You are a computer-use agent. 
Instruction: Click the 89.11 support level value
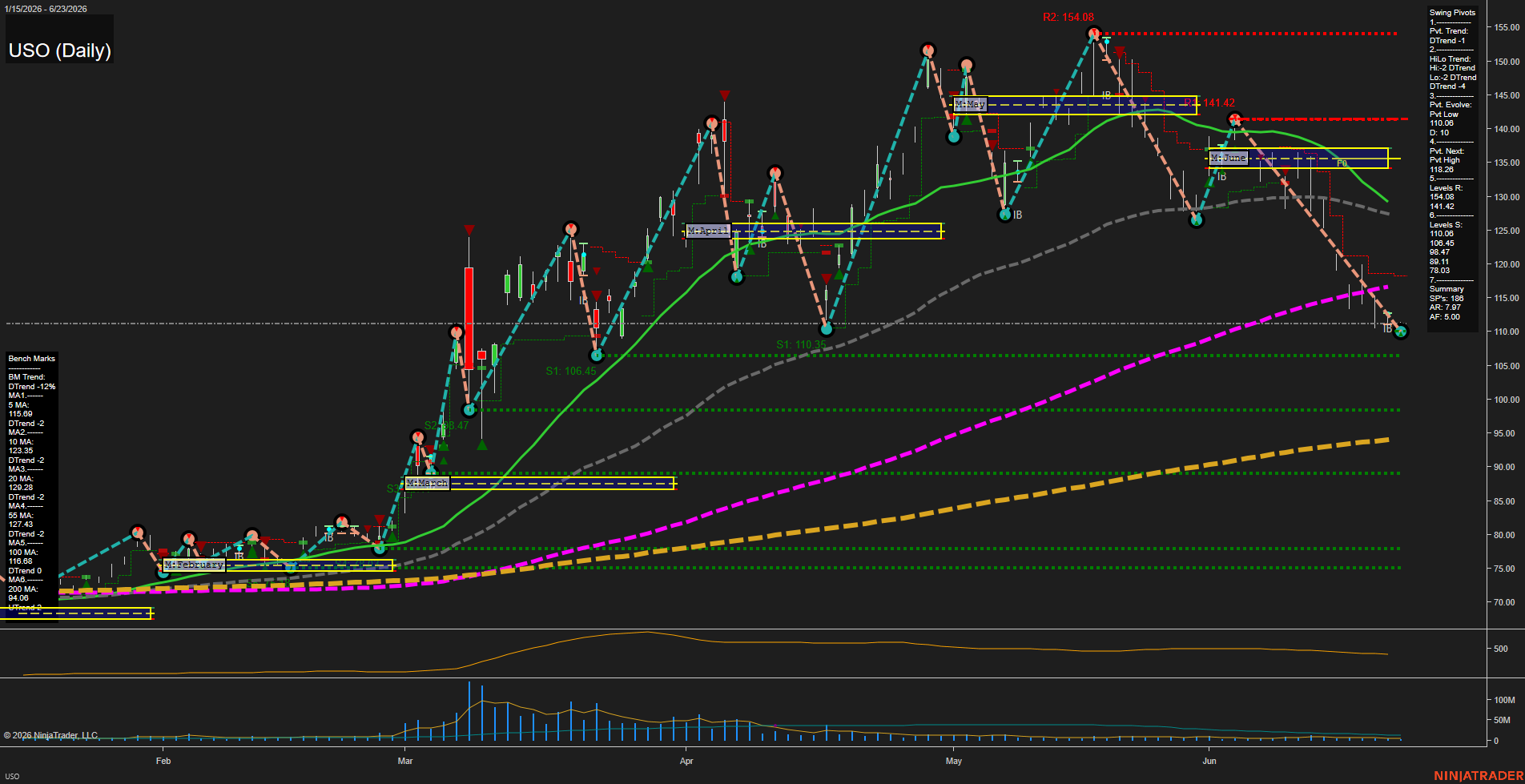[1439, 262]
